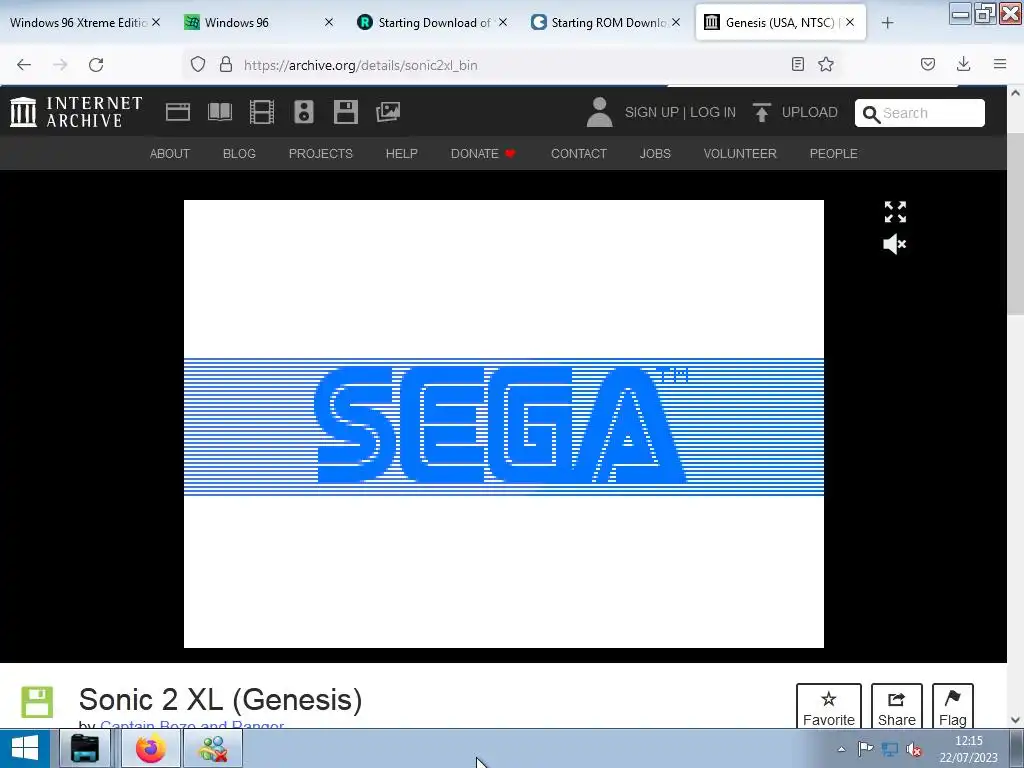Bookmark this page with the star icon
Viewport: 1024px width, 768px height.
pyautogui.click(x=826, y=65)
